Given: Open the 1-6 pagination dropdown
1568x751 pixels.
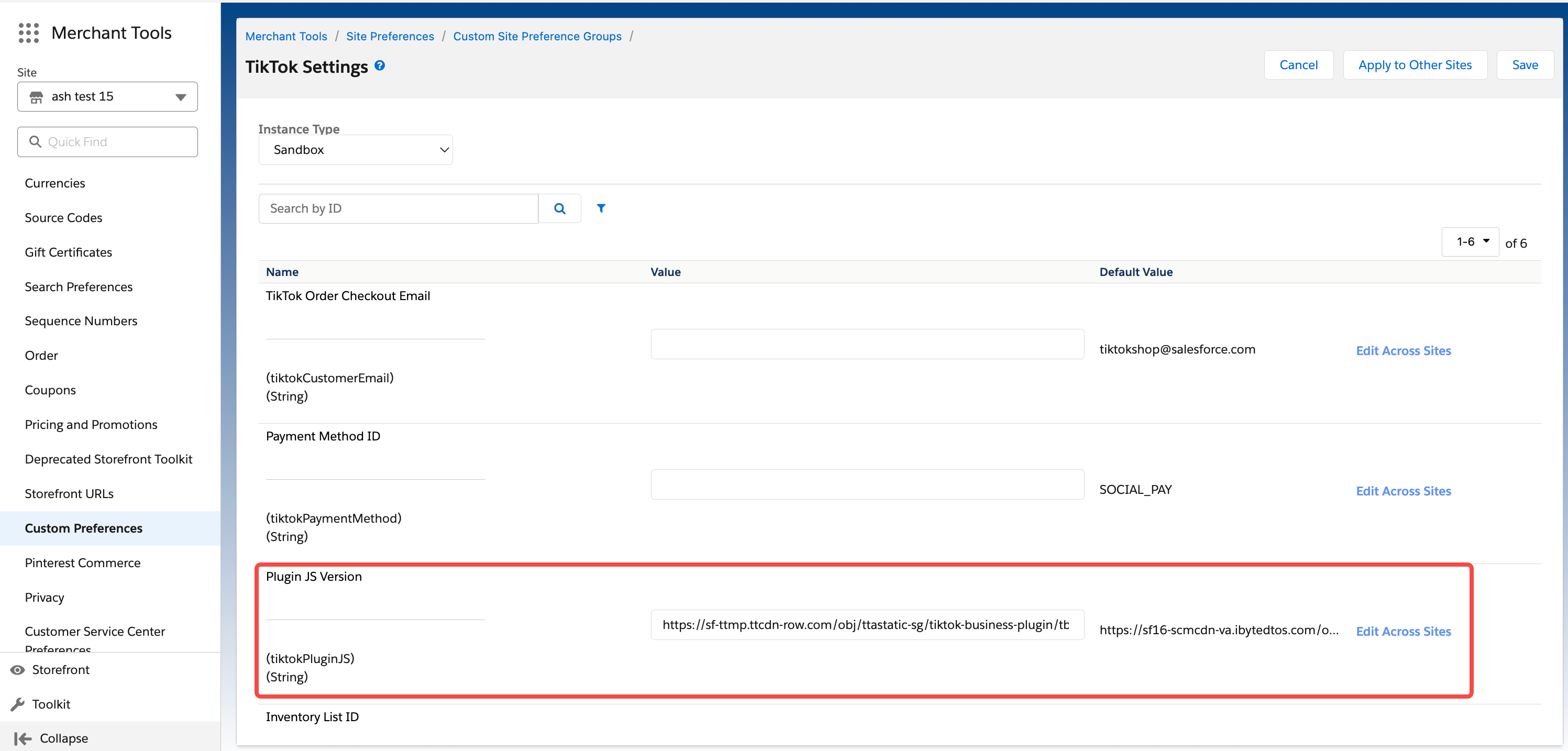Looking at the screenshot, I should [1470, 242].
